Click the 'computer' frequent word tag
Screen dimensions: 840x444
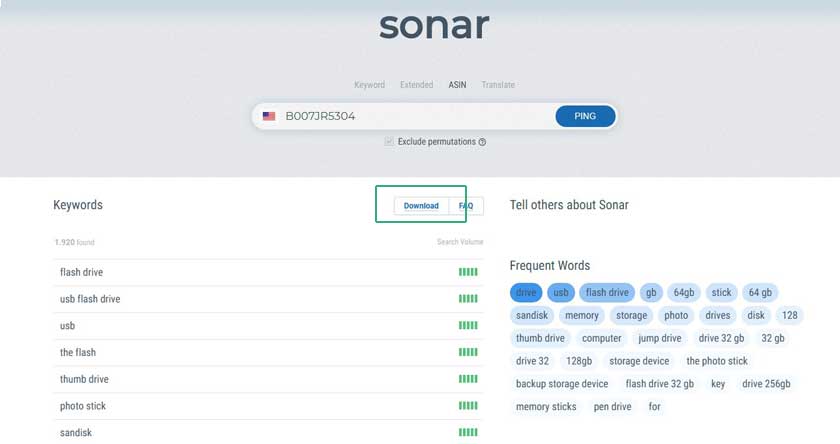point(602,338)
